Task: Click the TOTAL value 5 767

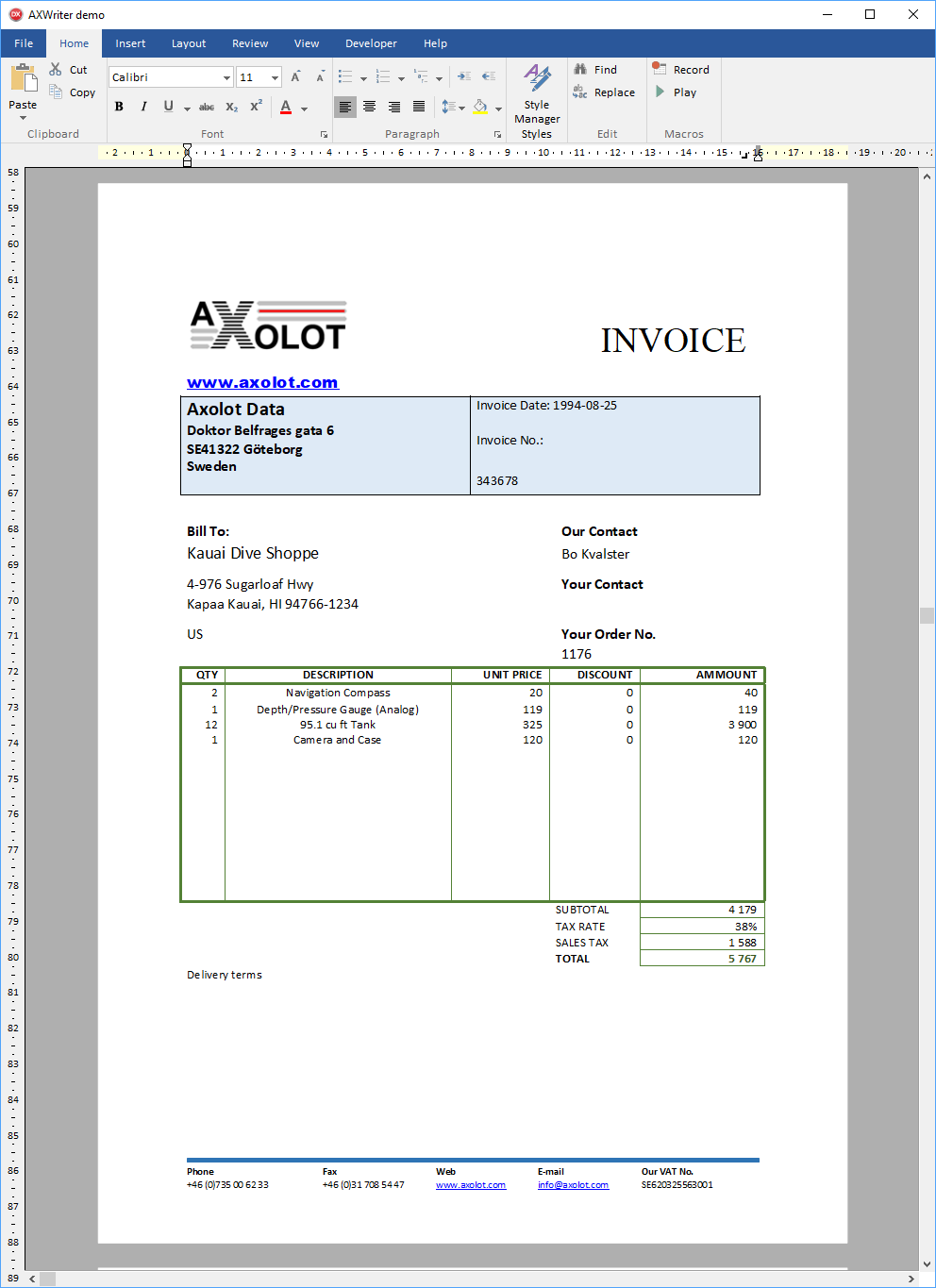Action: click(743, 959)
